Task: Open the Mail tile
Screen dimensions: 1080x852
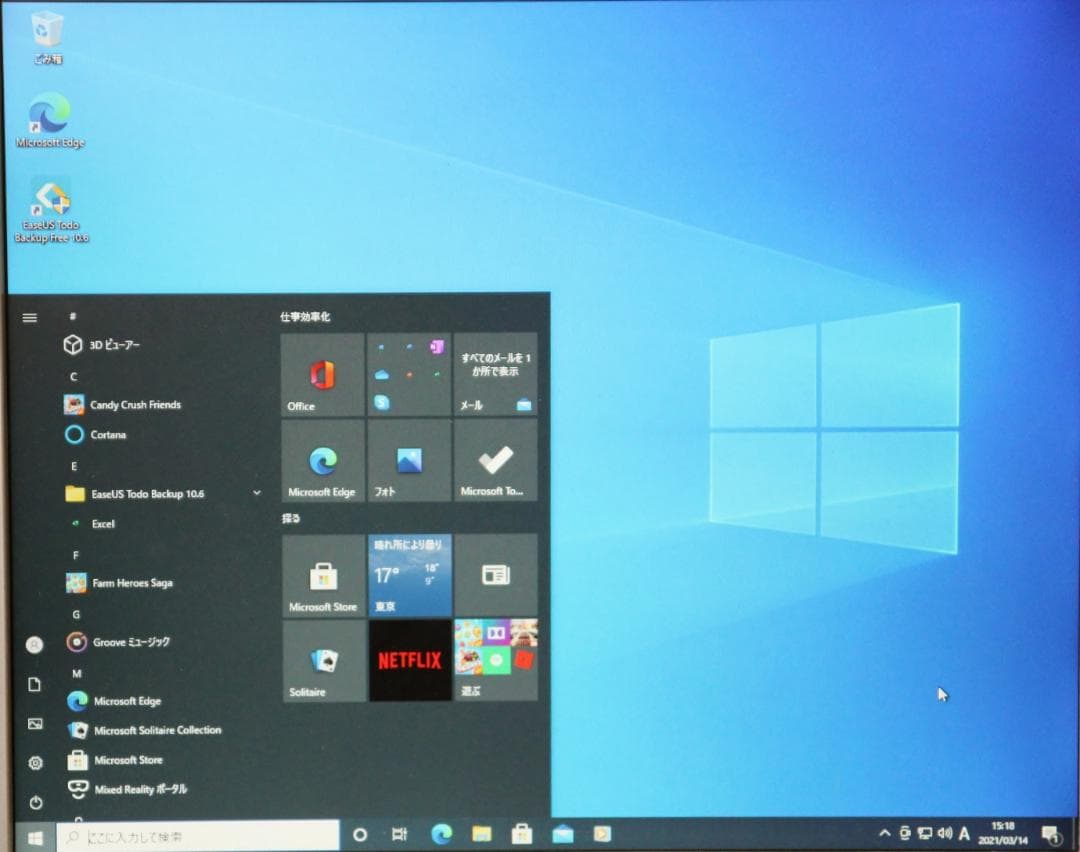Action: (x=496, y=373)
